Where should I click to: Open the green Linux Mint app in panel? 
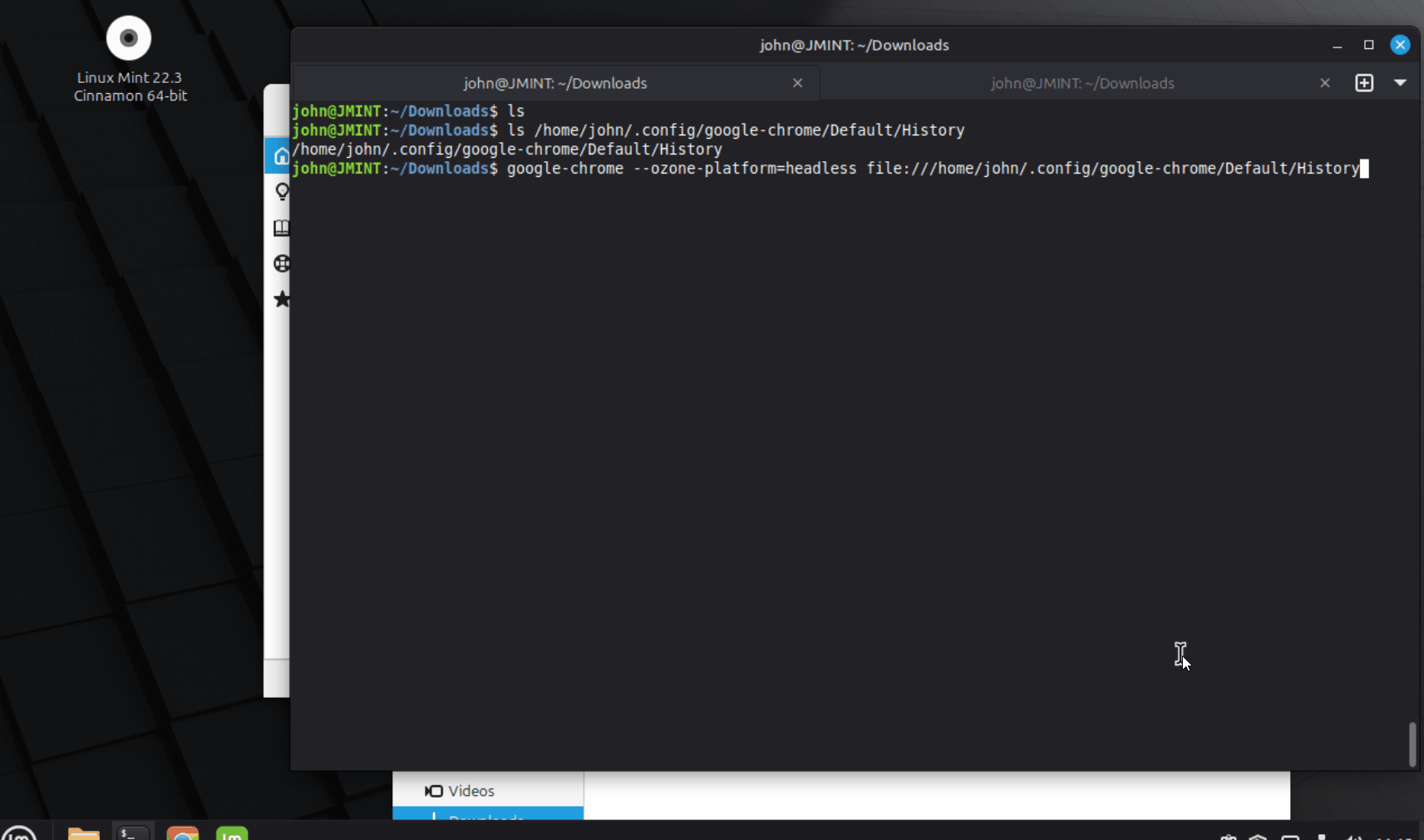tap(232, 833)
